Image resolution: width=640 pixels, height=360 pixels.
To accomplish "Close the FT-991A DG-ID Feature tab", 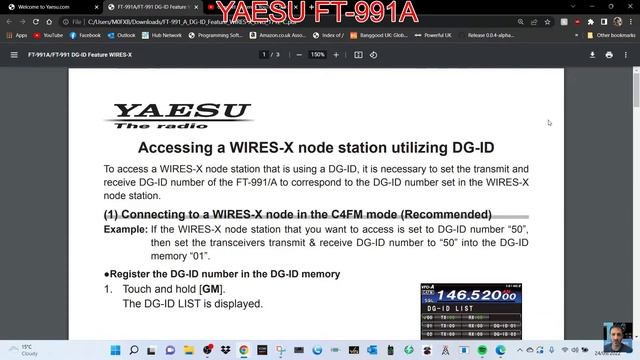I will (x=196, y=7).
